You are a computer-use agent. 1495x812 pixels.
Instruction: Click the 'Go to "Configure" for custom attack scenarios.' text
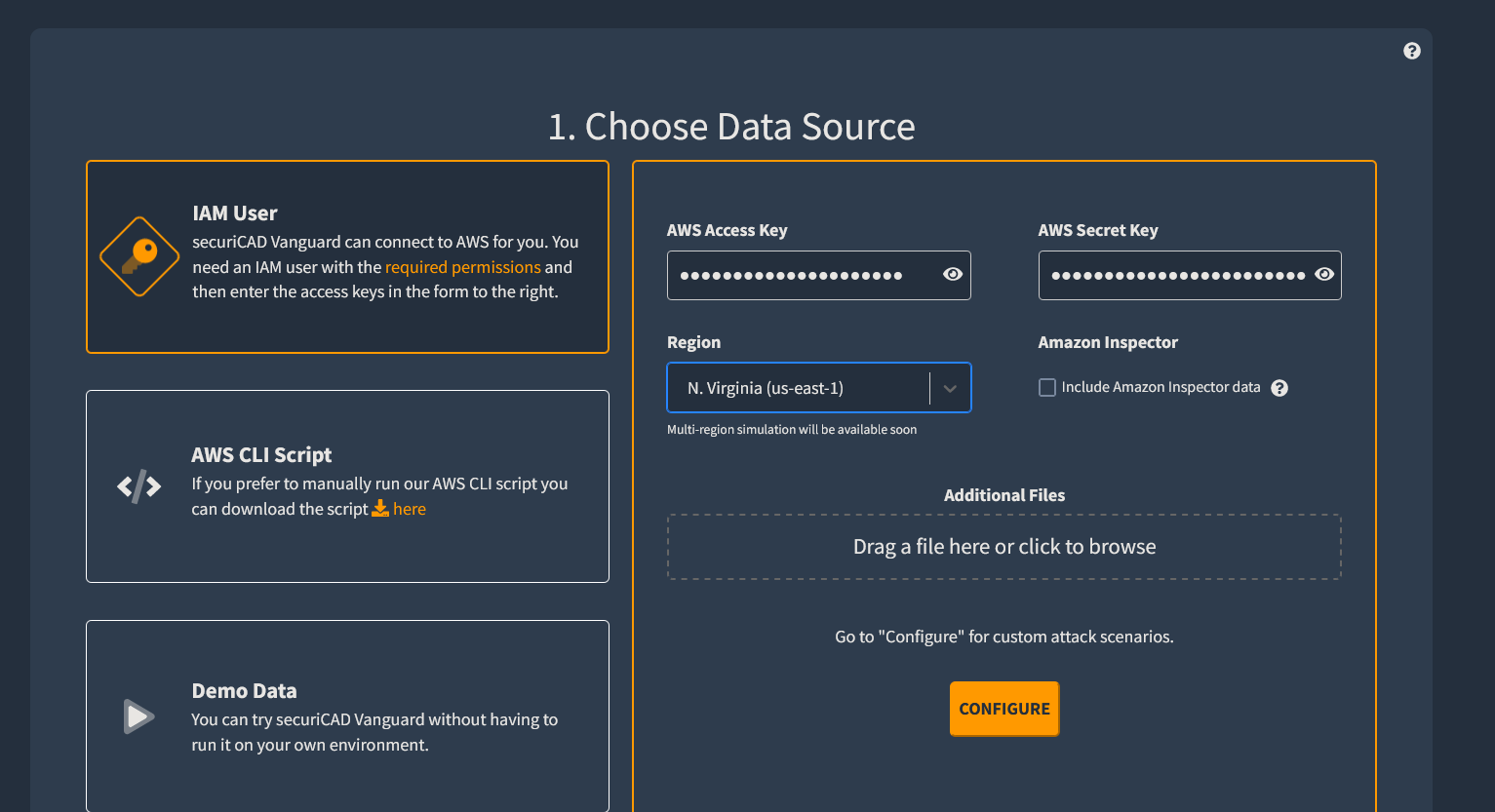(1004, 637)
